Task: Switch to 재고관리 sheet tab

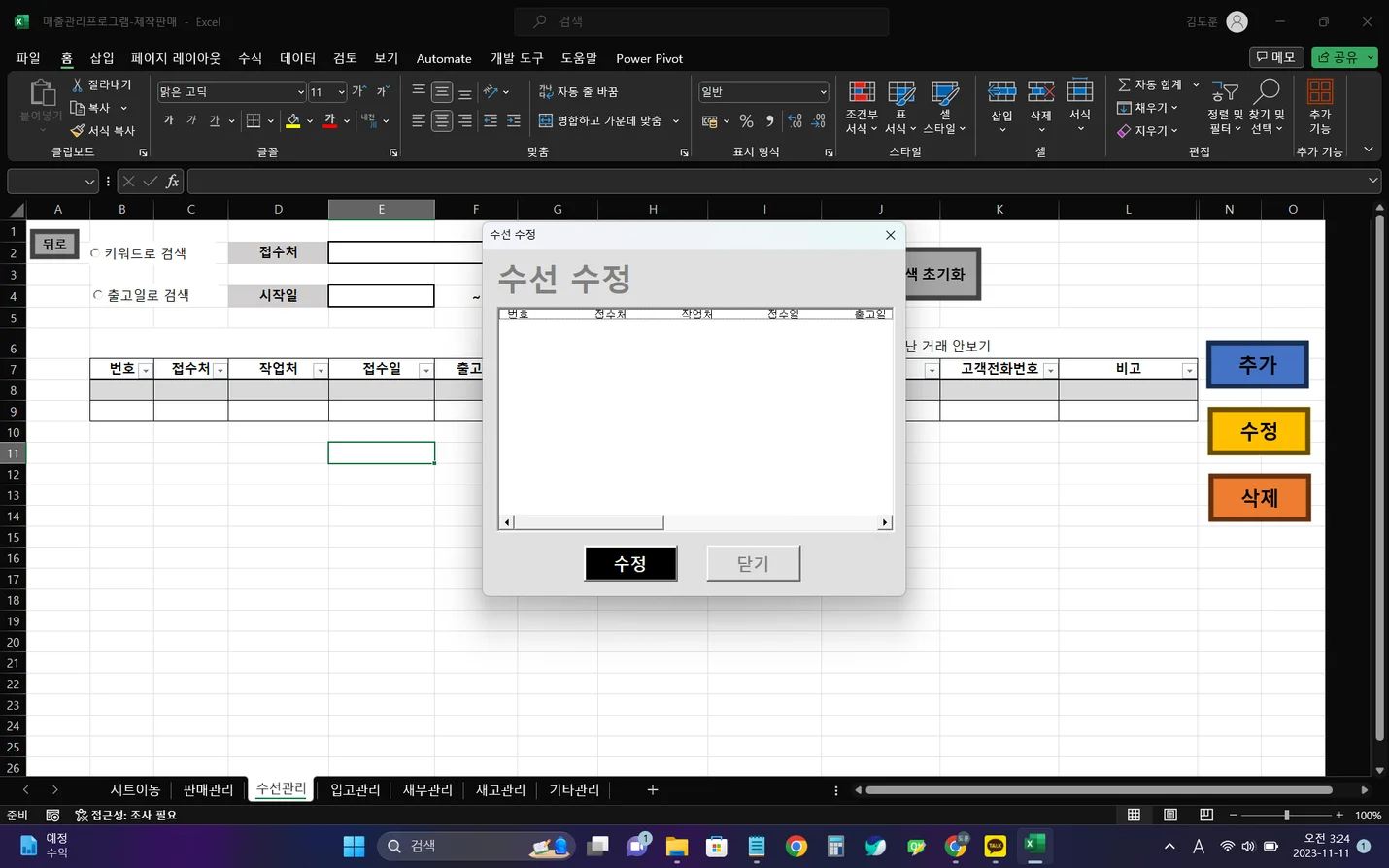Action: pyautogui.click(x=500, y=789)
